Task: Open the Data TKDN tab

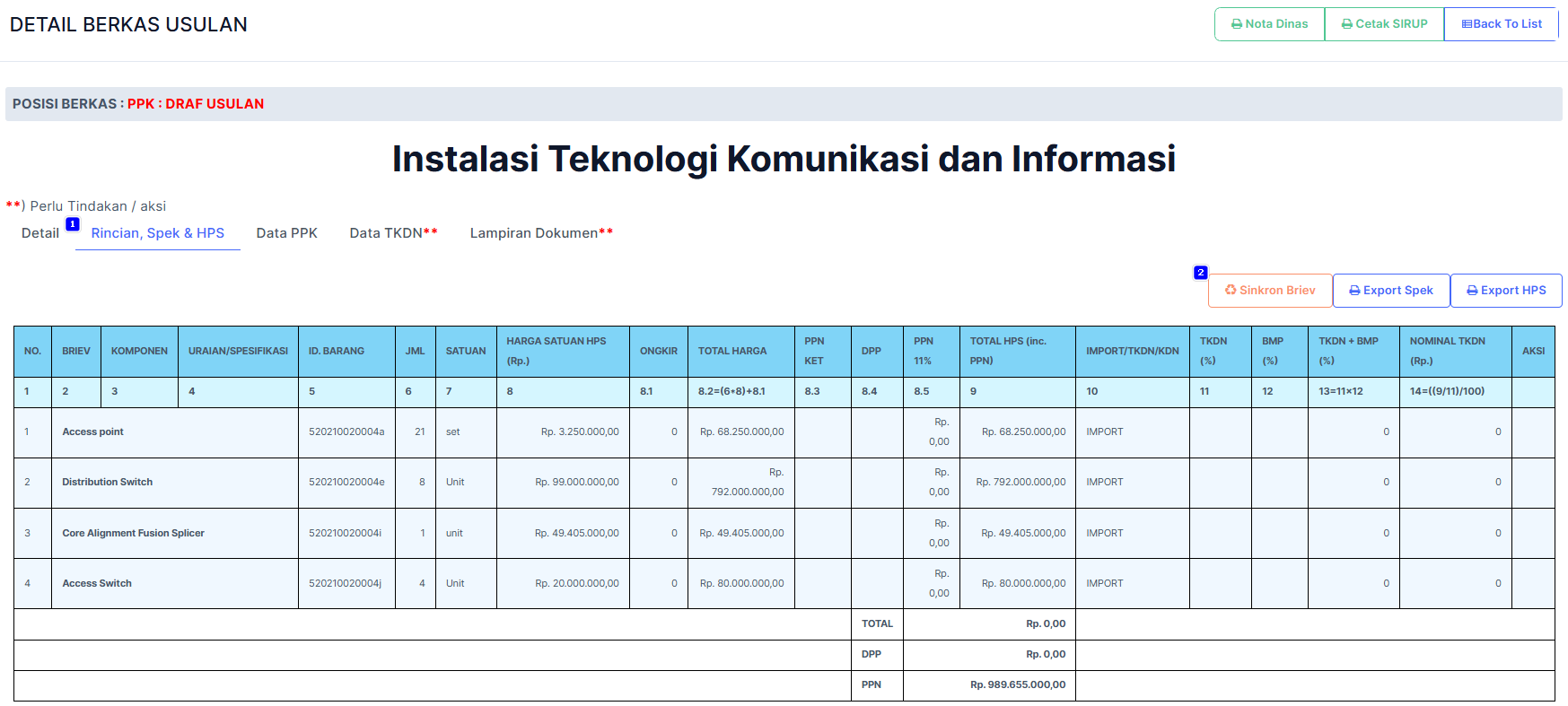Action: [x=393, y=233]
